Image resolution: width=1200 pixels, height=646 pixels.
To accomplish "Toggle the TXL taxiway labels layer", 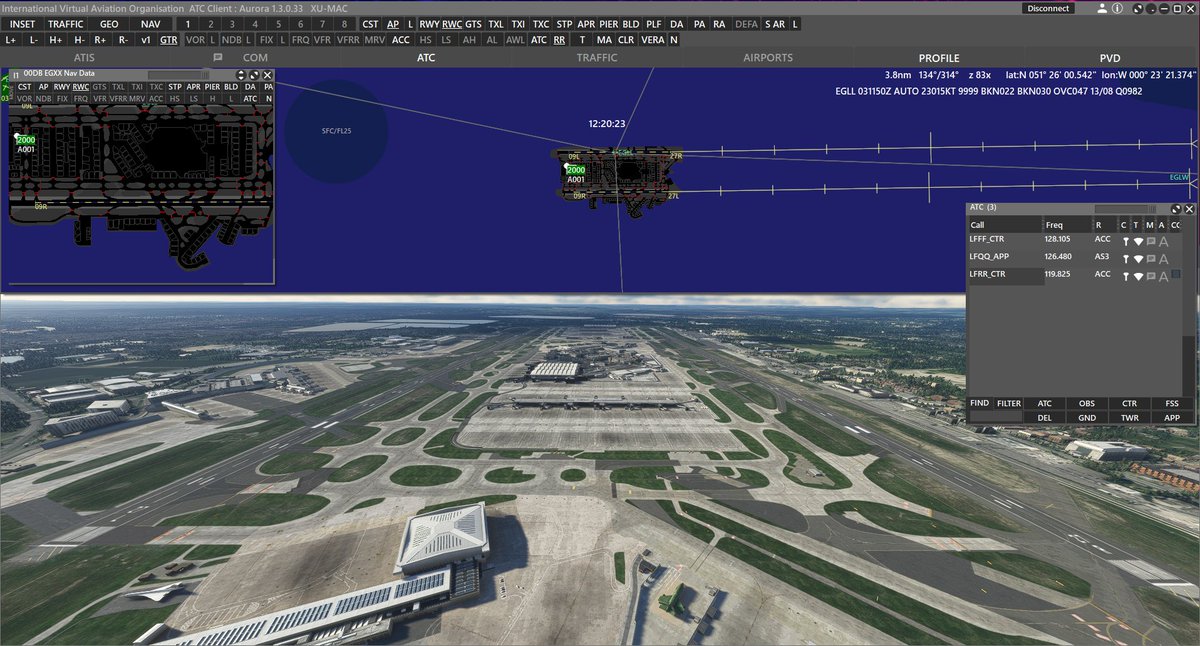I will click(x=496, y=24).
